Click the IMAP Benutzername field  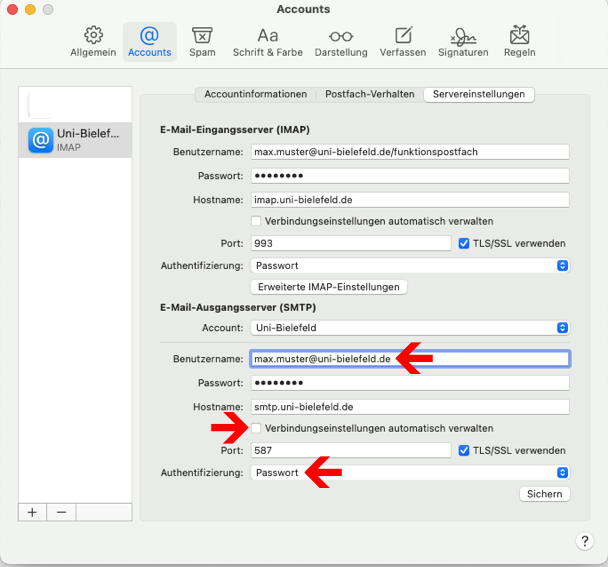point(410,152)
